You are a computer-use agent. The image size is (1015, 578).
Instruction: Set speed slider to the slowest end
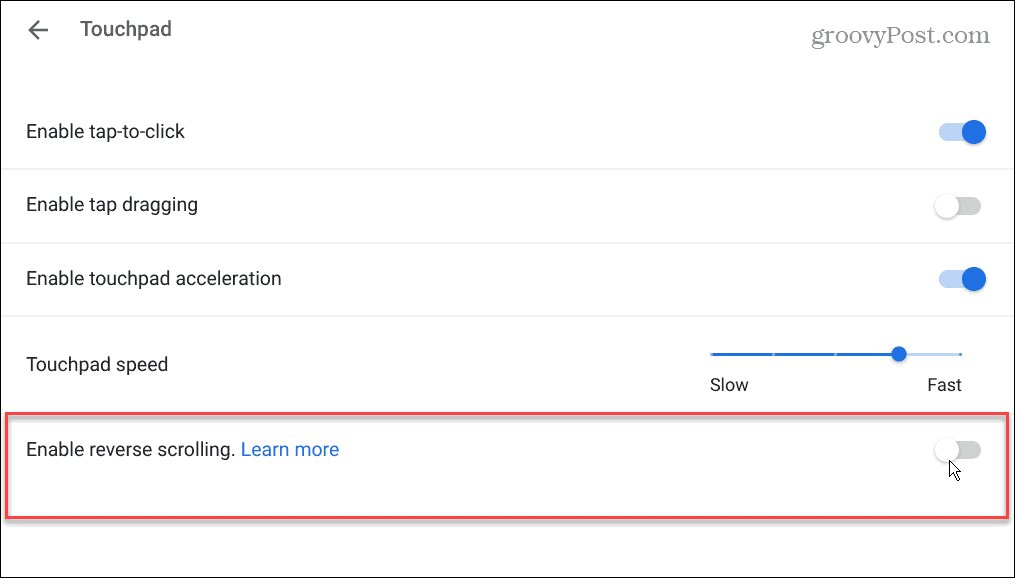point(712,354)
